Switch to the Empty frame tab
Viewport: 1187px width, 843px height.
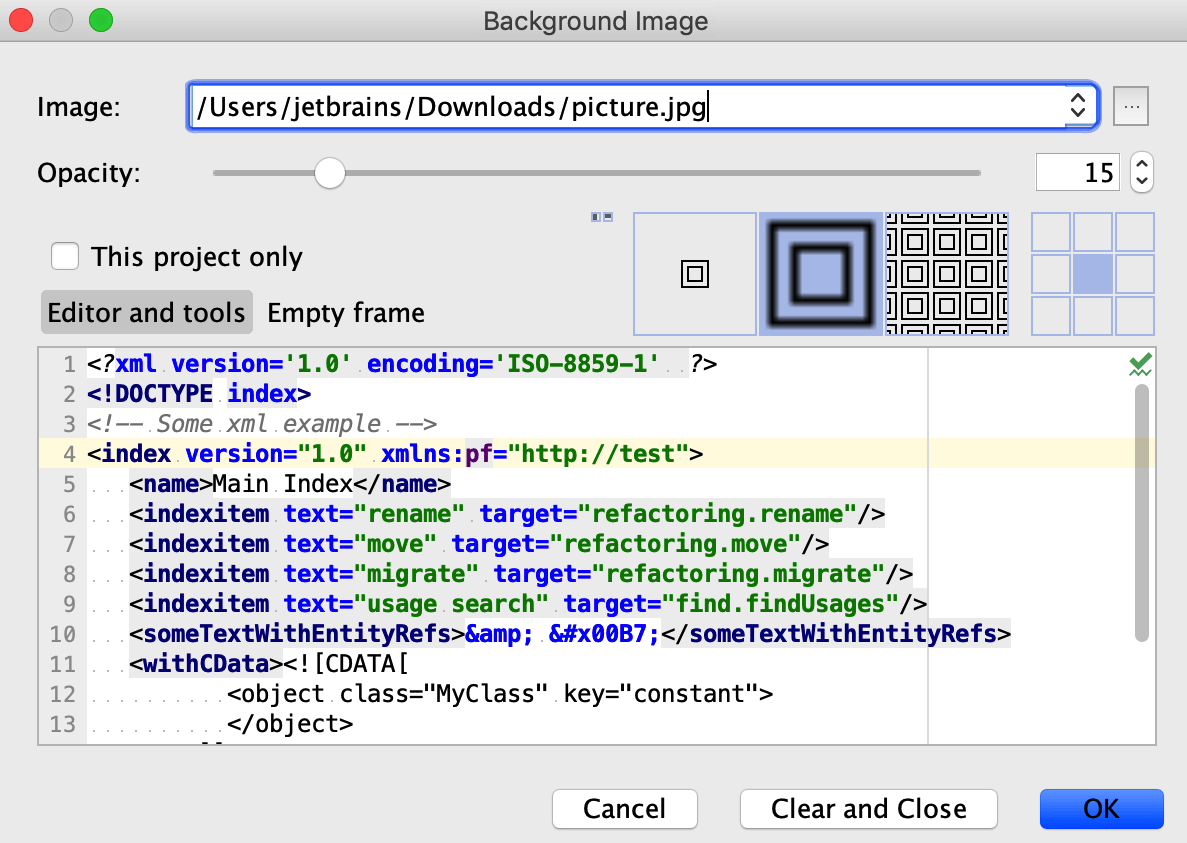point(345,312)
